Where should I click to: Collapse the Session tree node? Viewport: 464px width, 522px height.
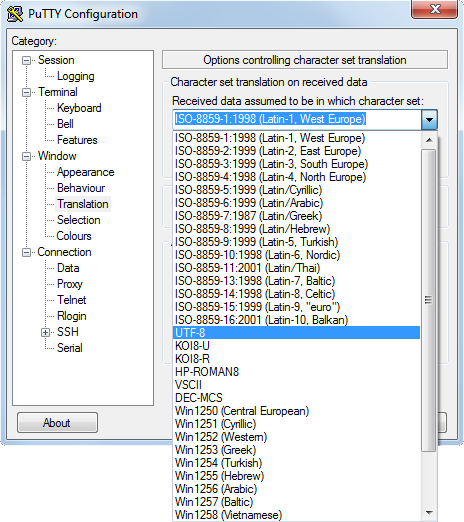(26, 61)
